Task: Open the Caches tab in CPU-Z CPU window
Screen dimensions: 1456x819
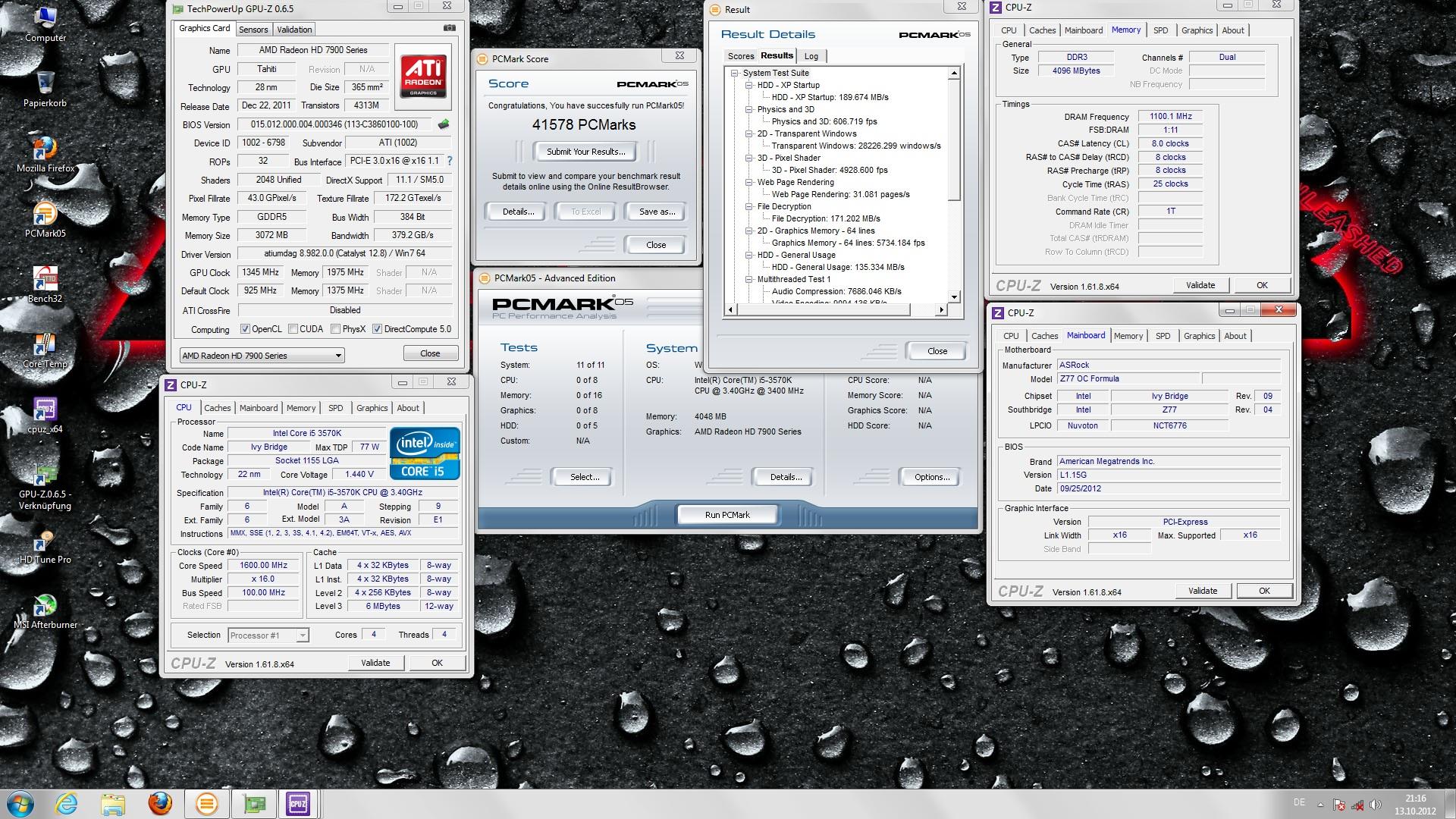Action: point(217,408)
